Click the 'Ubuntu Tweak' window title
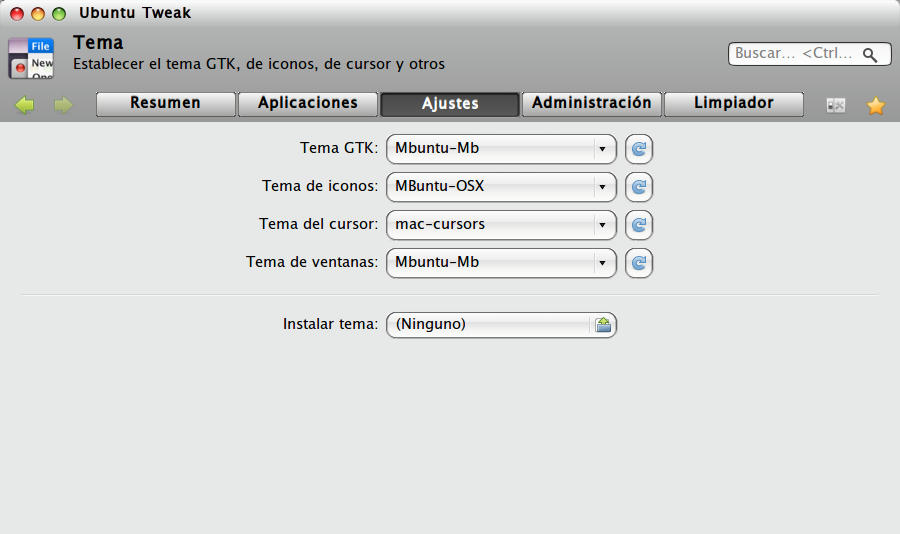 (x=135, y=13)
